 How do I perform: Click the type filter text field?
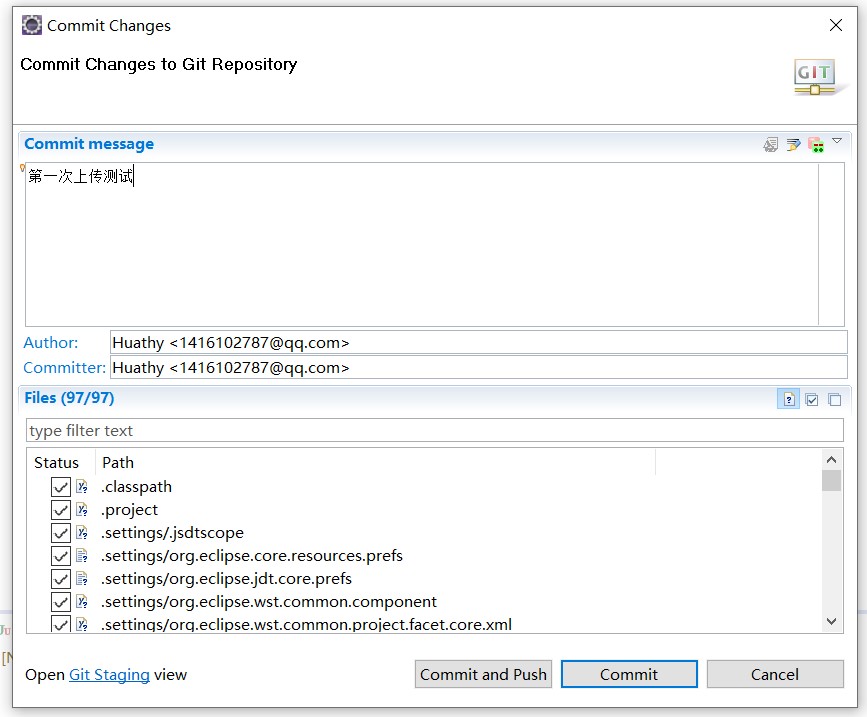coord(435,430)
